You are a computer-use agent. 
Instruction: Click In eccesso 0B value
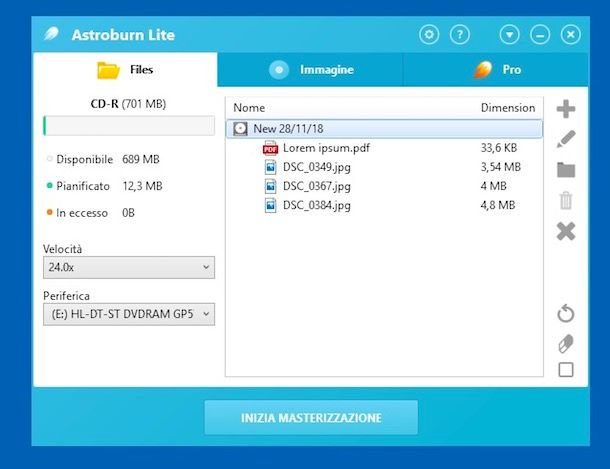[x=128, y=213]
